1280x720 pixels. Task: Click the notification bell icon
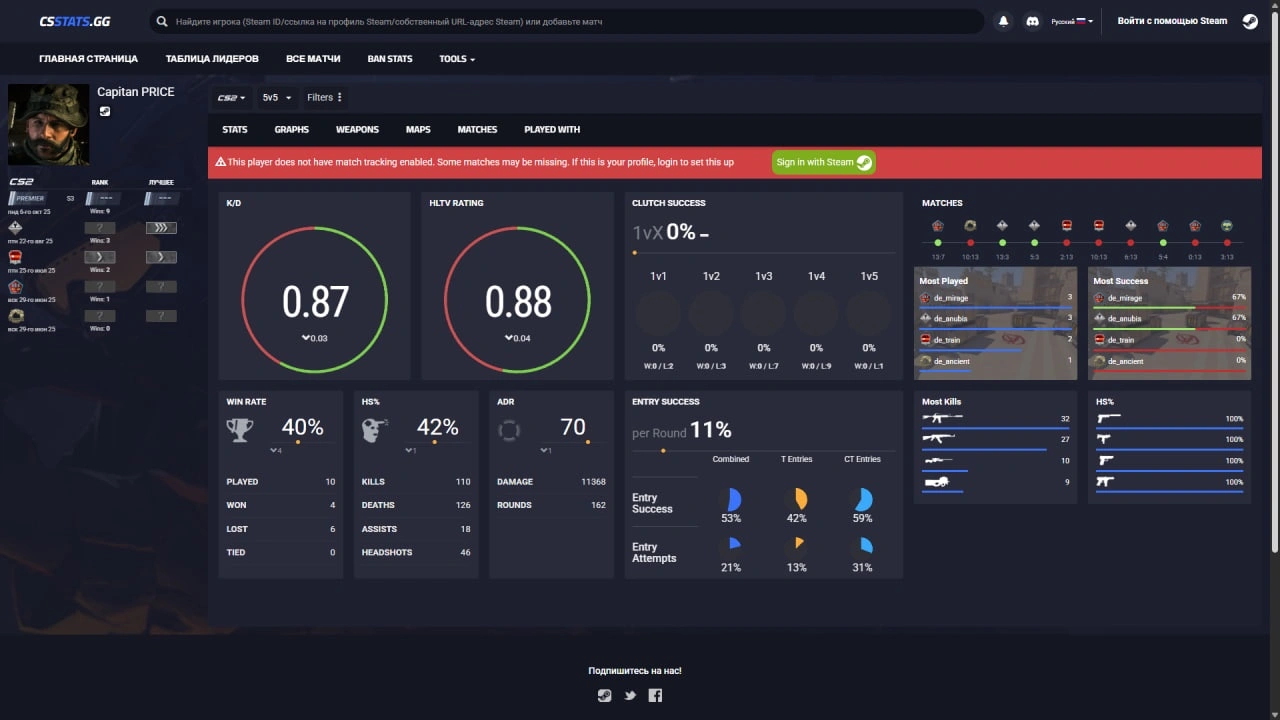1003,21
